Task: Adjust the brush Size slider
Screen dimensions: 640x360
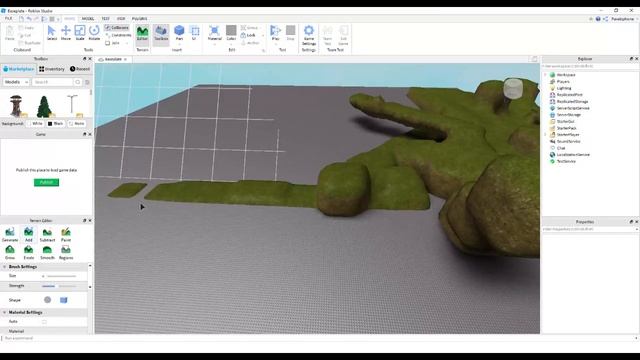Action: [x=59, y=276]
